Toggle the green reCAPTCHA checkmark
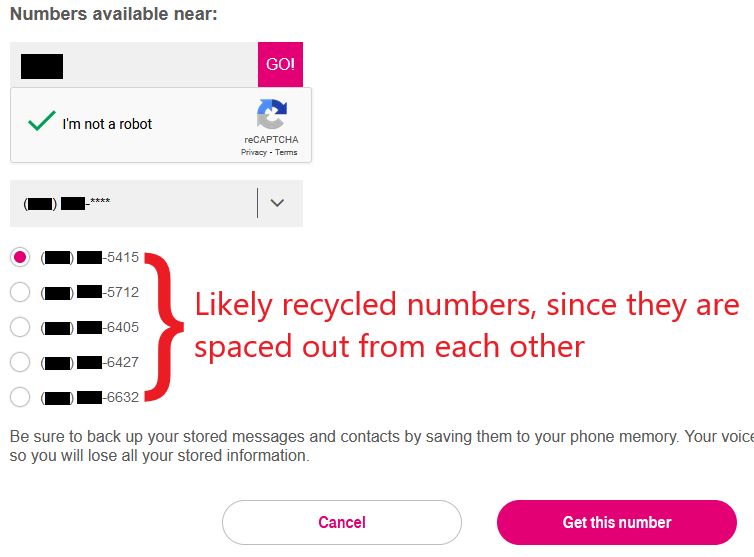The image size is (754, 557). [41, 121]
